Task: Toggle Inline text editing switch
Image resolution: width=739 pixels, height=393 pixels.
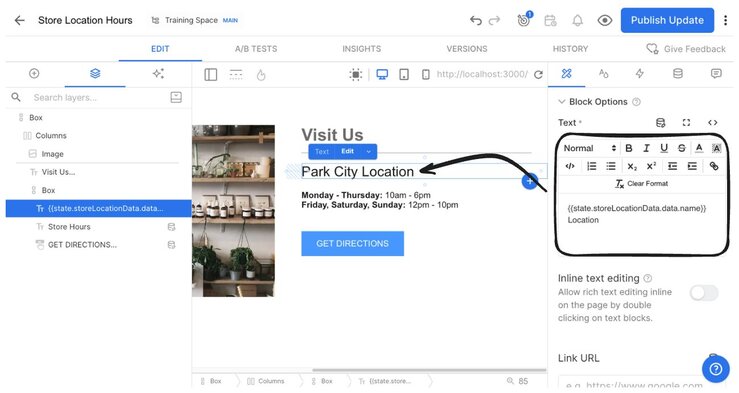Action: coord(704,293)
